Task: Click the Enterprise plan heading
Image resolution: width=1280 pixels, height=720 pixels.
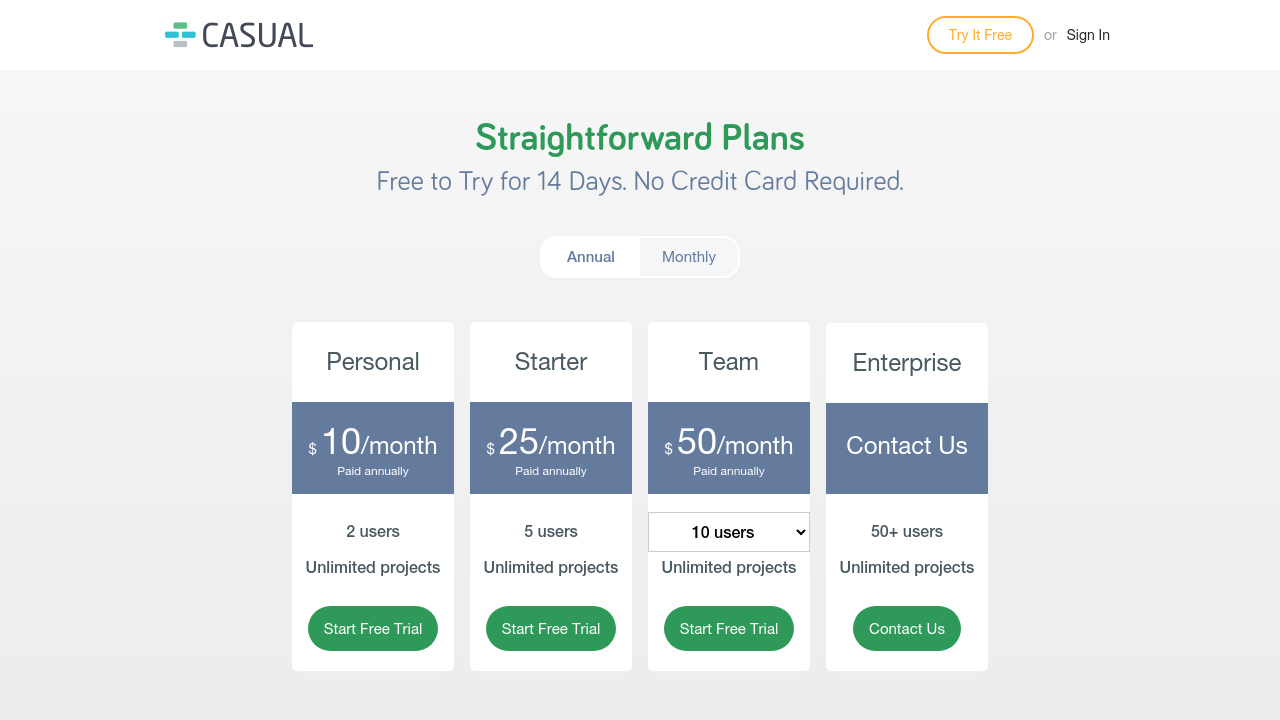Action: (907, 363)
